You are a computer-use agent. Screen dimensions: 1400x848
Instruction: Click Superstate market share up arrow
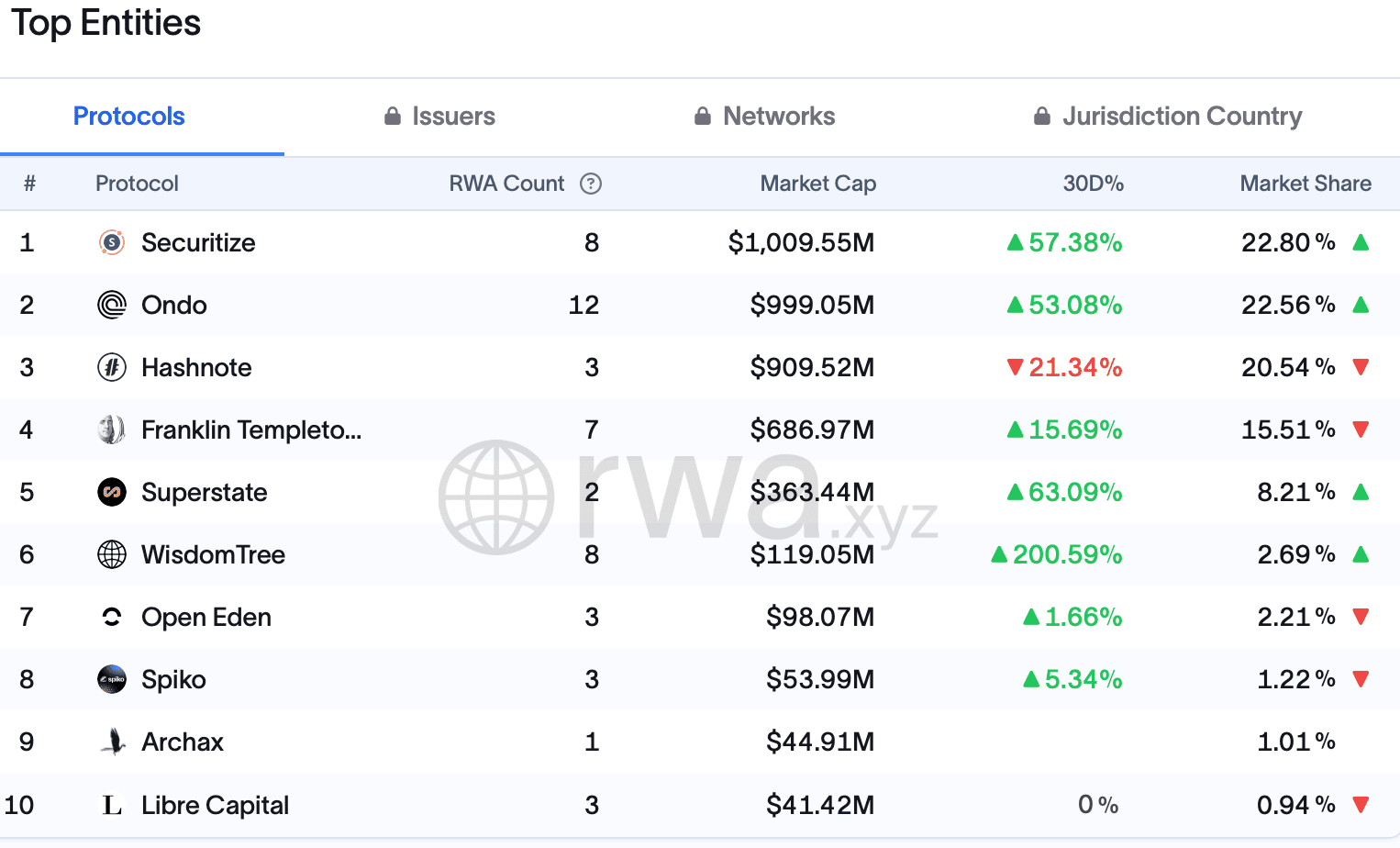pos(1361,492)
